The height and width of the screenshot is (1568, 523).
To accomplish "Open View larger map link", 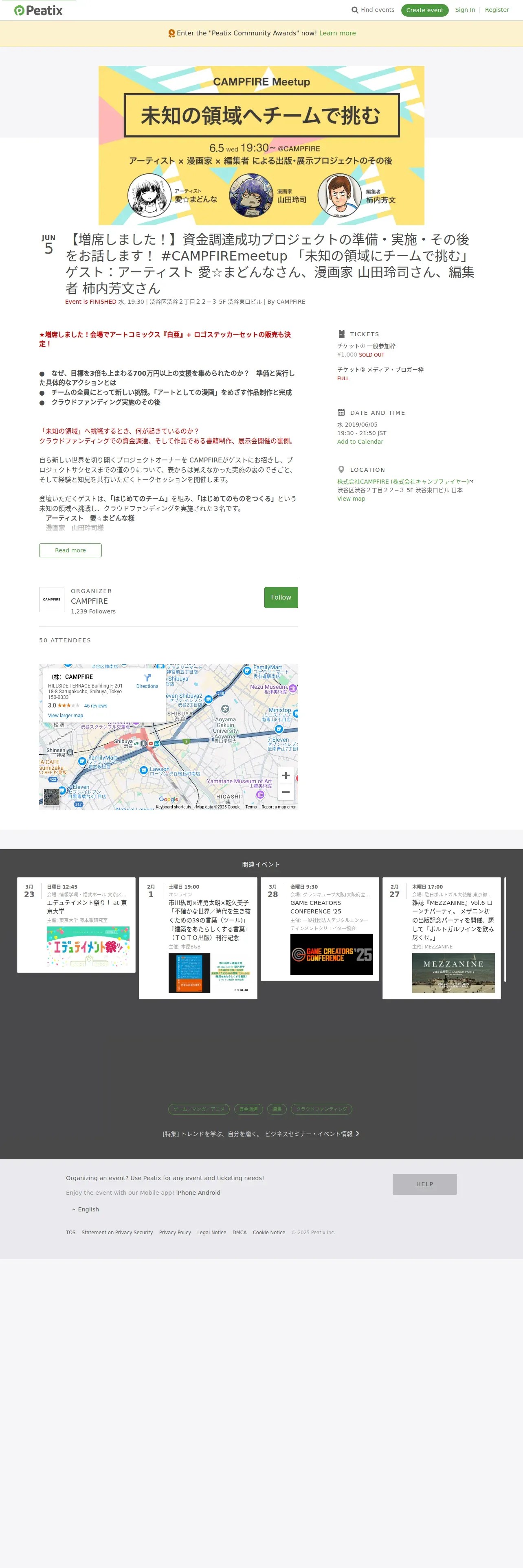I will click(65, 716).
